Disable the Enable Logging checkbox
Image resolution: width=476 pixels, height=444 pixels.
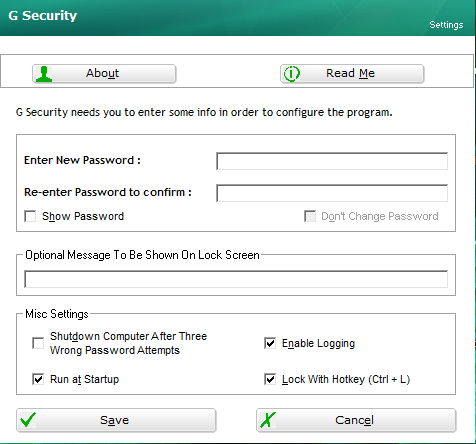pos(270,343)
